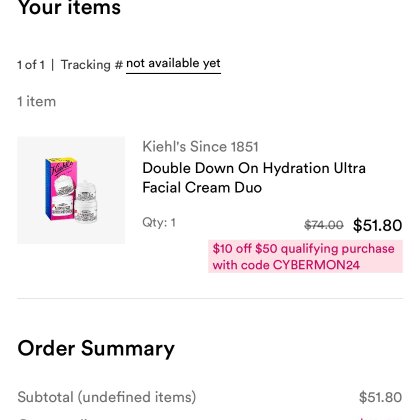Click the bold $51.80 item sale price

(378, 225)
